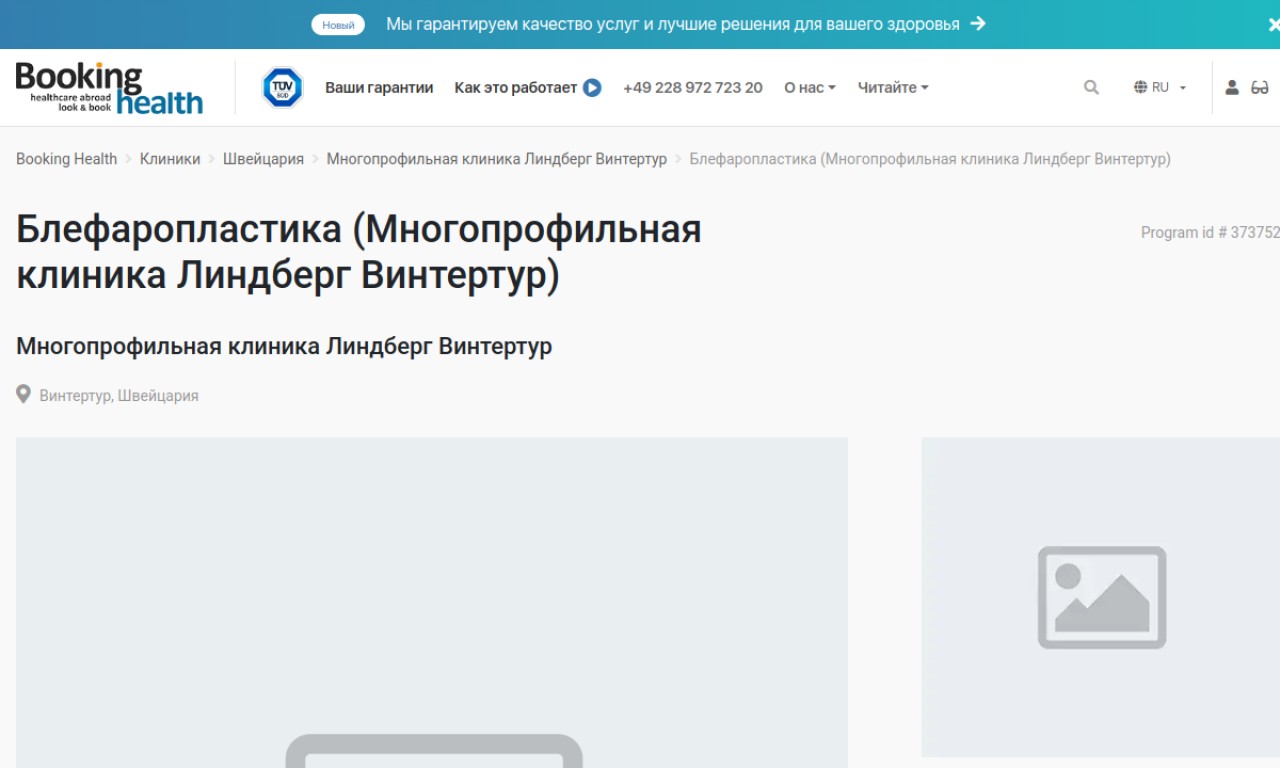Open Ваши гарантии menu item
The image size is (1280, 768).
[379, 88]
